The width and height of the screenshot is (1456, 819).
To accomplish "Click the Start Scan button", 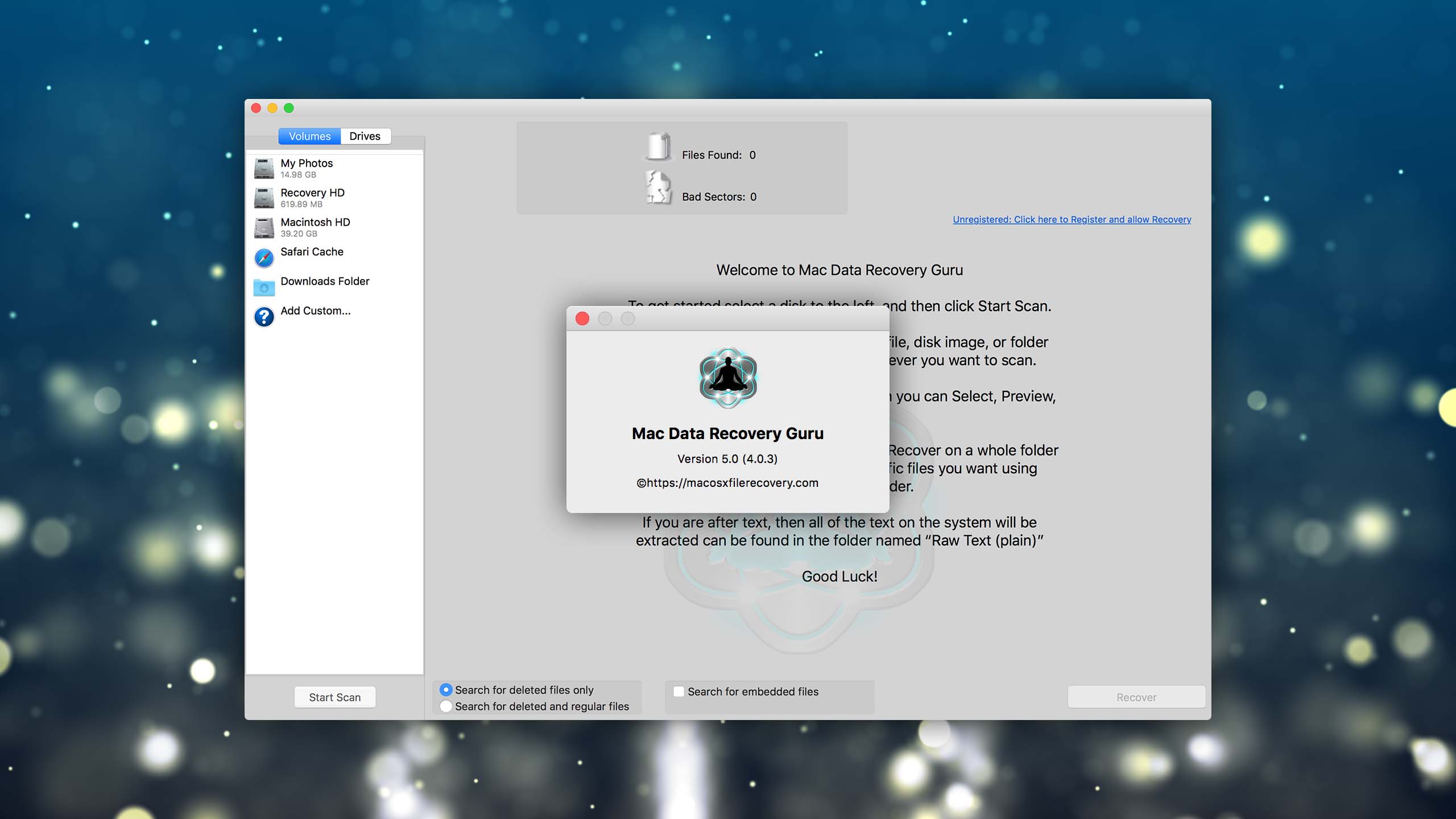I will coord(334,697).
